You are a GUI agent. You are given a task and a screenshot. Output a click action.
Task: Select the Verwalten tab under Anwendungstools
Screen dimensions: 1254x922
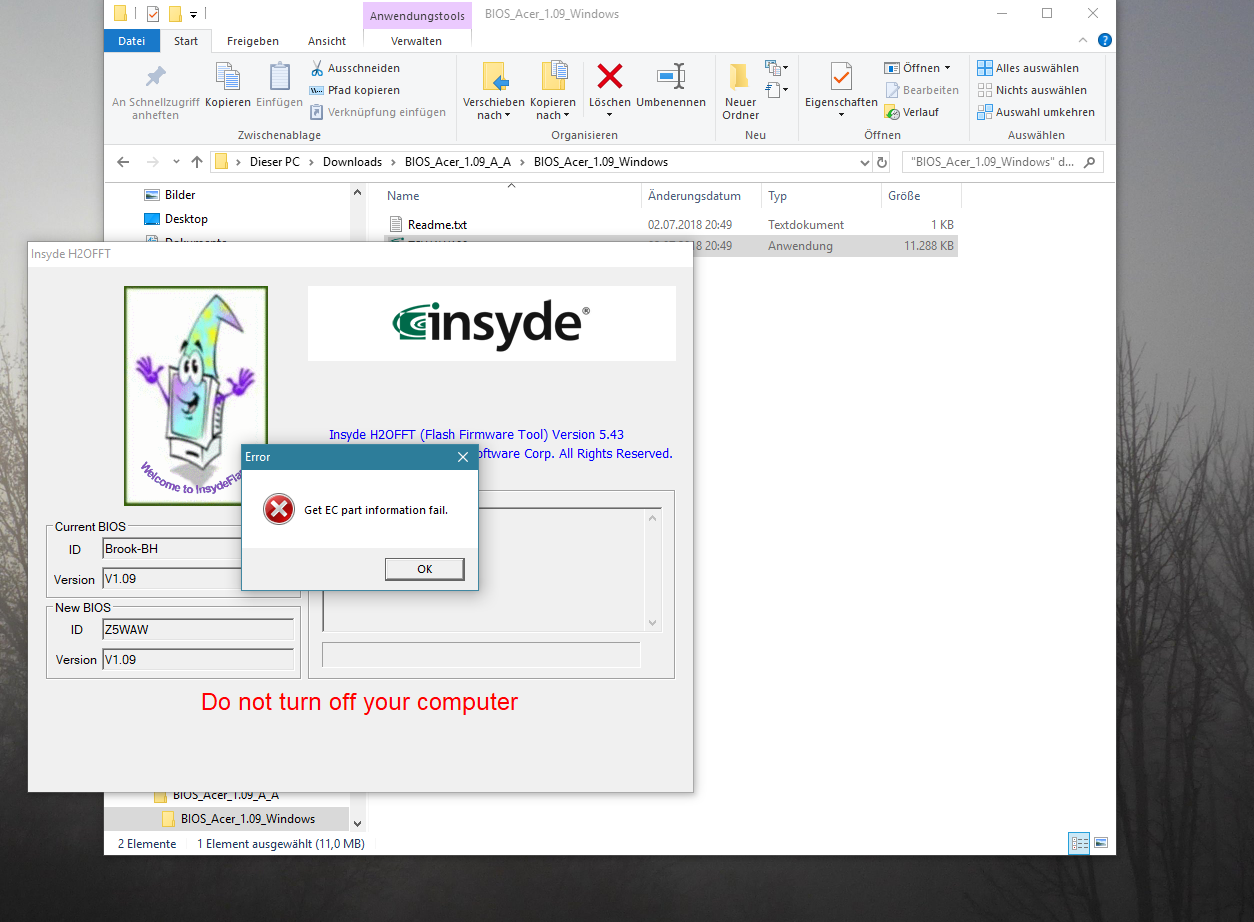click(417, 41)
